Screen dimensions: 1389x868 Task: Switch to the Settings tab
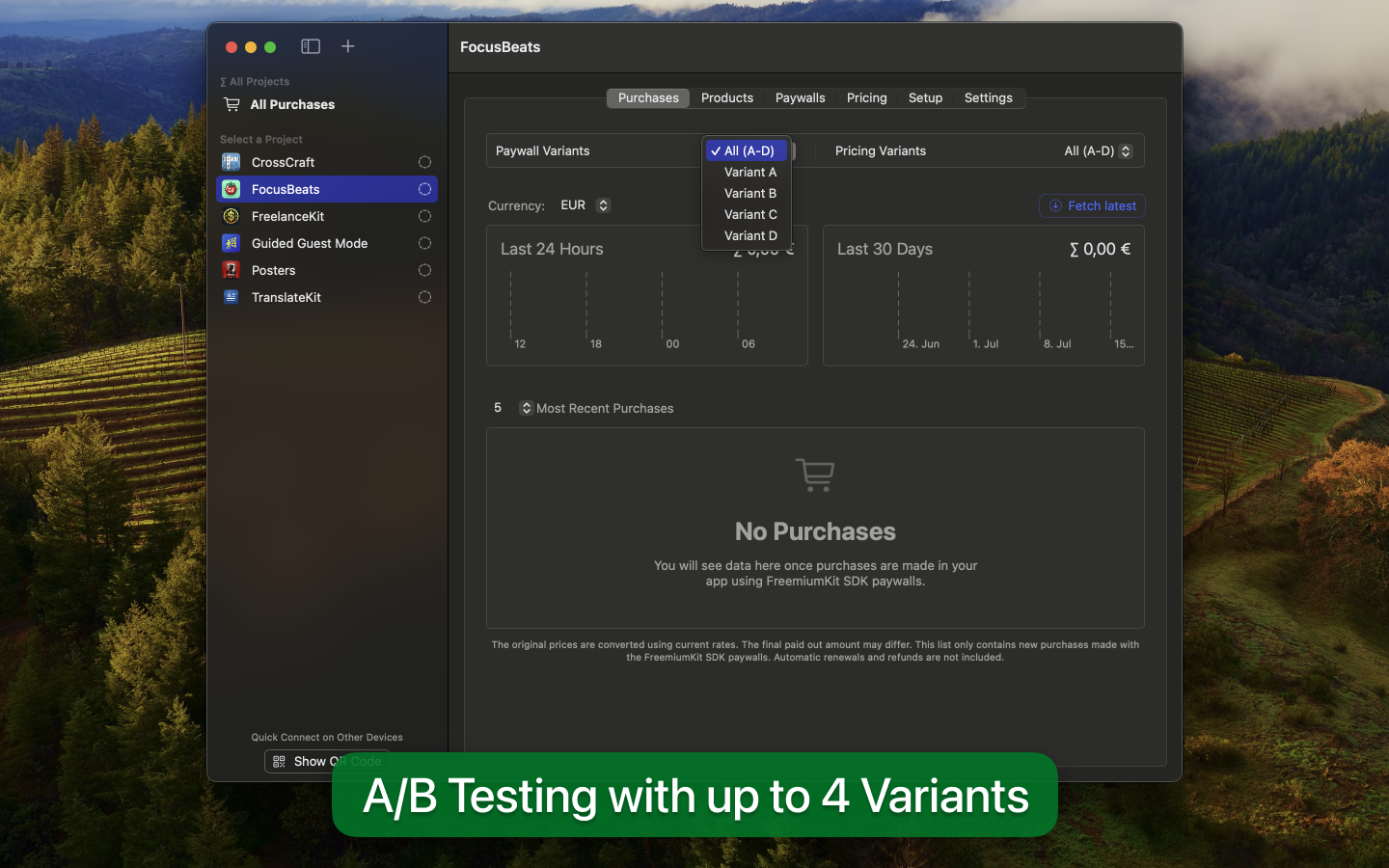coord(988,97)
